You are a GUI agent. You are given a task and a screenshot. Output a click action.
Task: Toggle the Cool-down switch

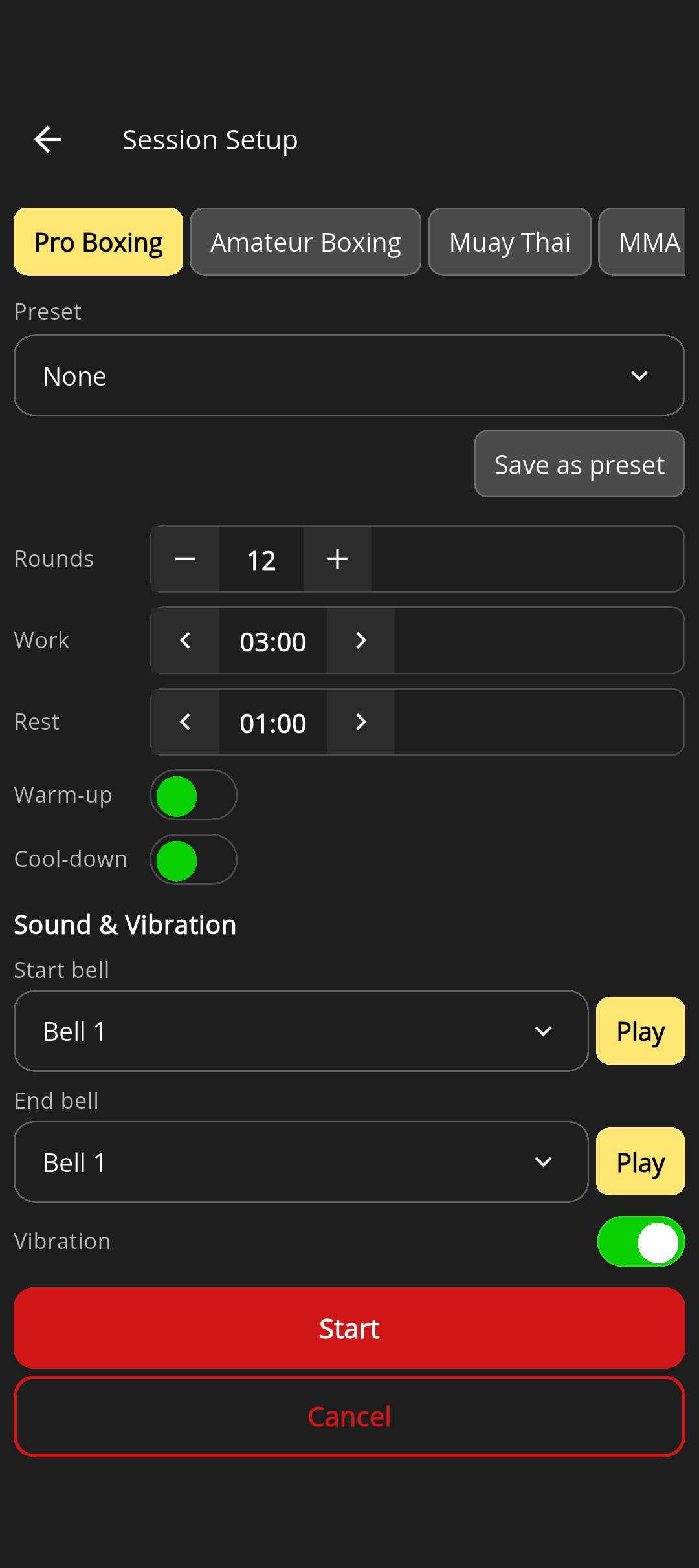[194, 860]
